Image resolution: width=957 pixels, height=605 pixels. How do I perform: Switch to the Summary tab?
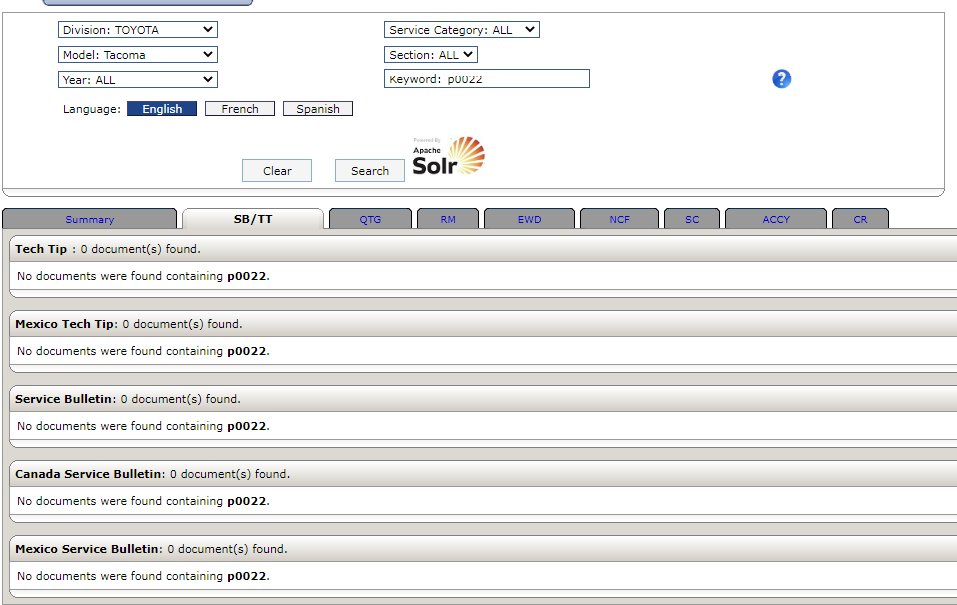click(x=90, y=219)
